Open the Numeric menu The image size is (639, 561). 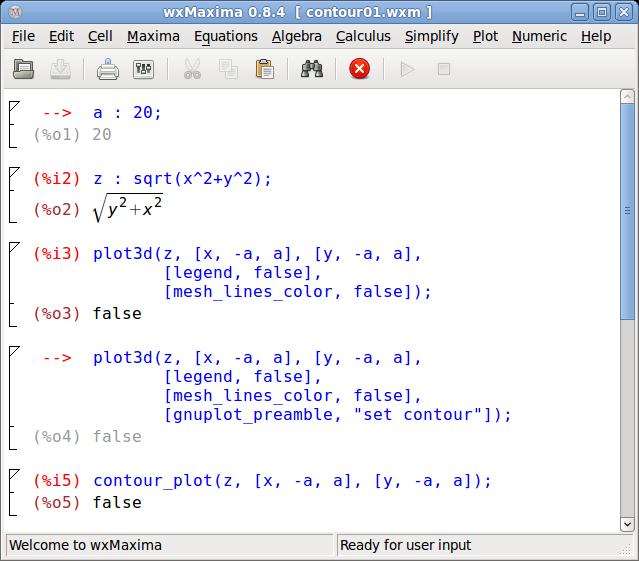pos(539,36)
